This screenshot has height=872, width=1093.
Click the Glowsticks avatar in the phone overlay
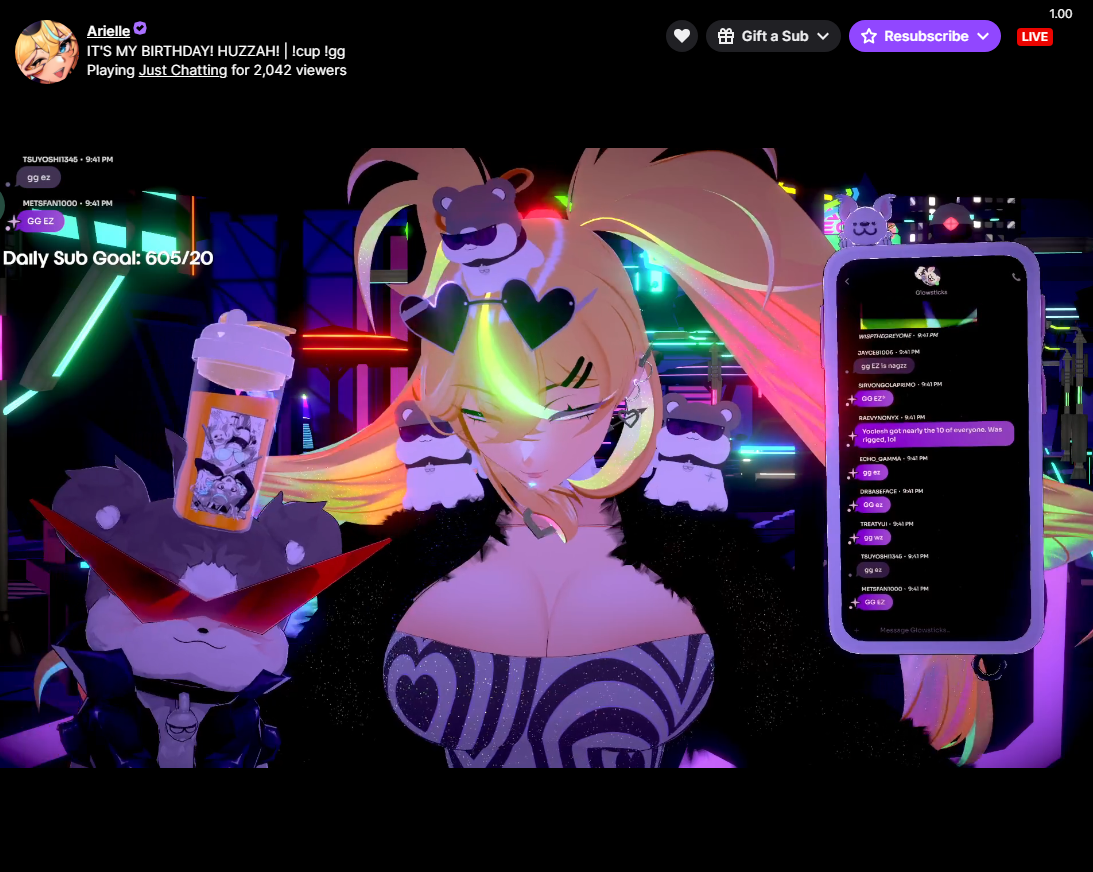coord(928,276)
